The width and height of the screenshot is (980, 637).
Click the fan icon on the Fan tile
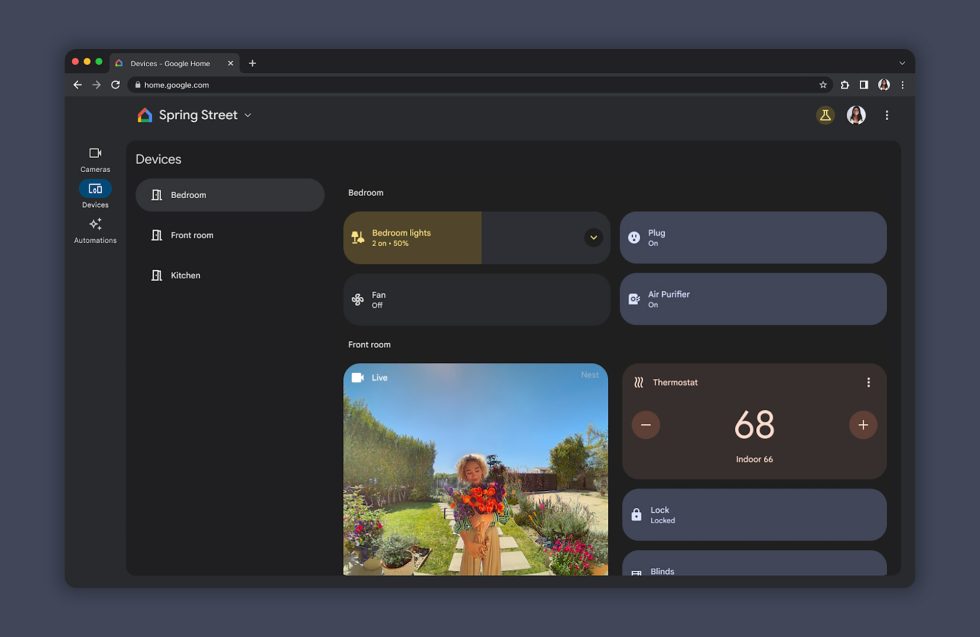point(358,298)
